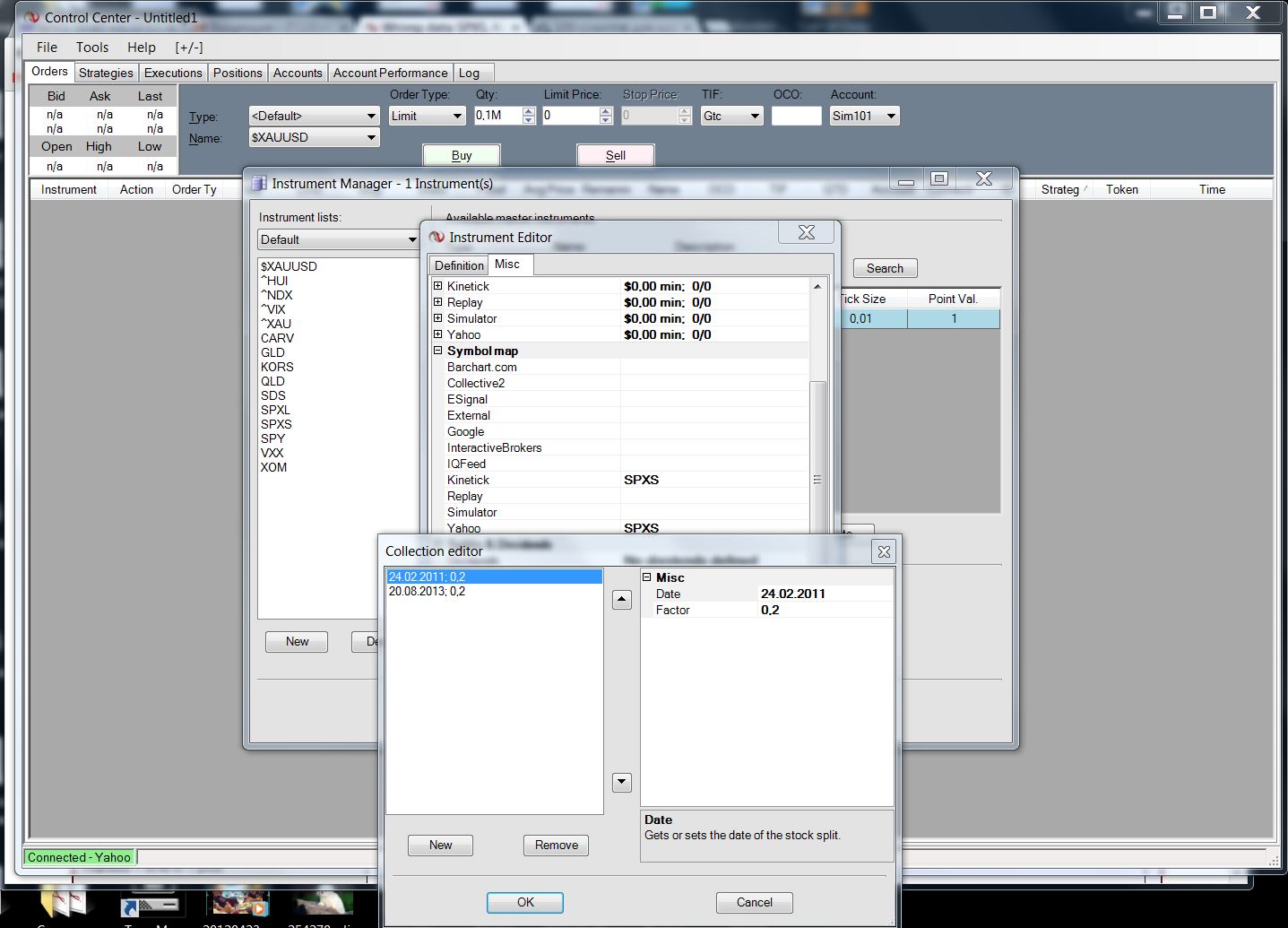Switch to the Executions tab
The height and width of the screenshot is (928, 1288).
click(x=173, y=73)
